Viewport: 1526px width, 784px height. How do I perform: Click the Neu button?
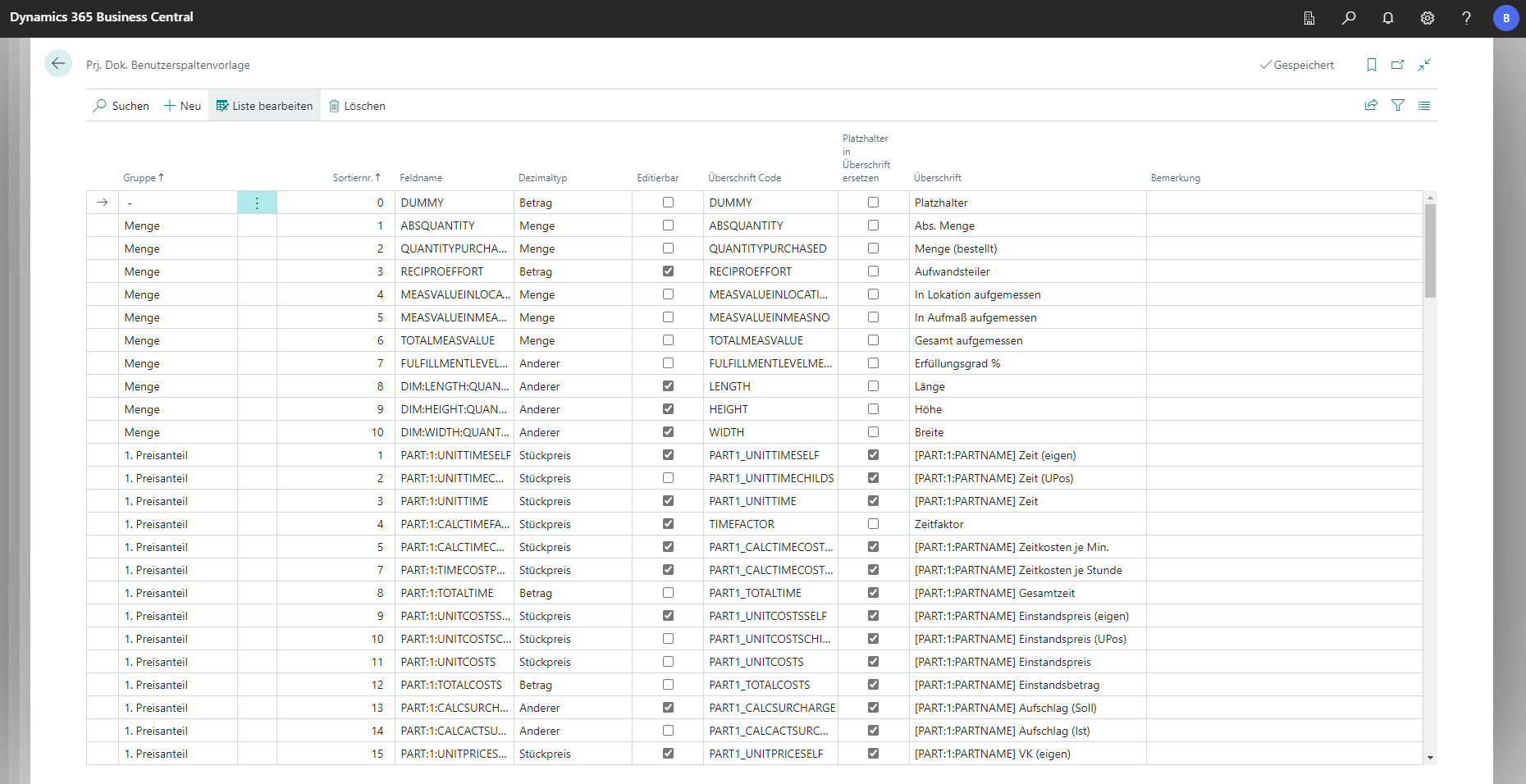[x=182, y=106]
